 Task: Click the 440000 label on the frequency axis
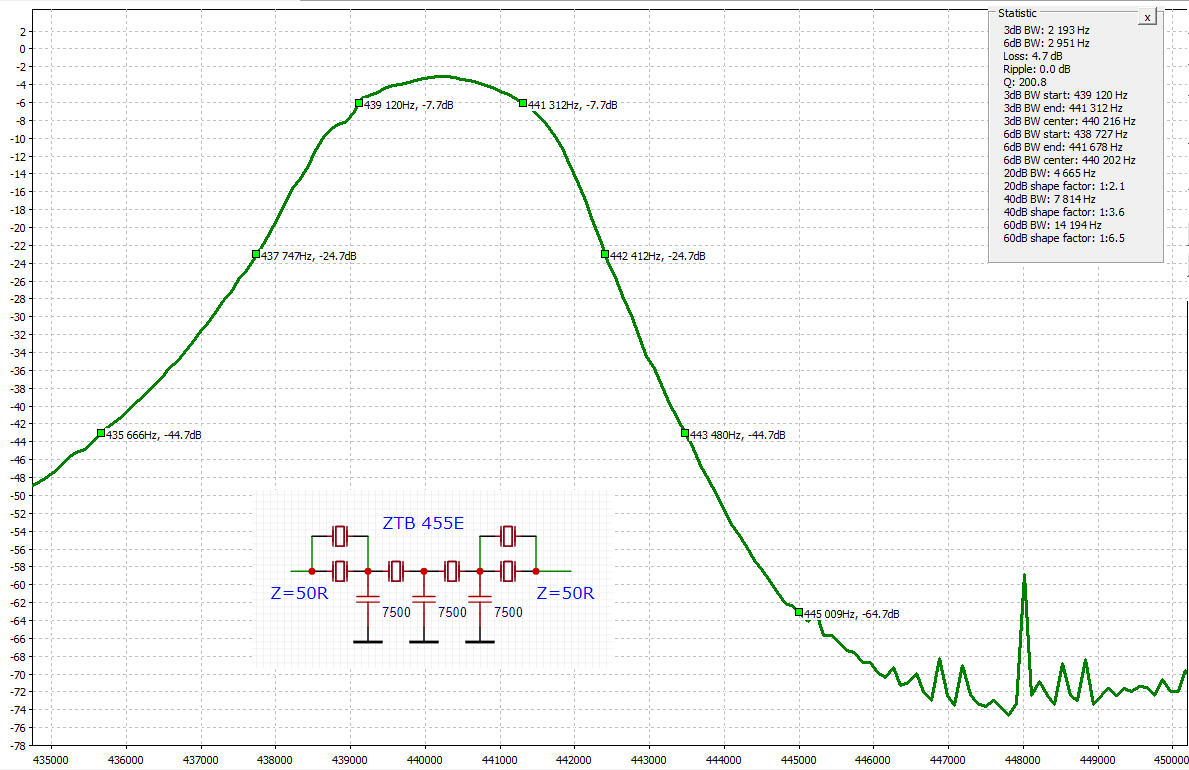click(x=425, y=758)
